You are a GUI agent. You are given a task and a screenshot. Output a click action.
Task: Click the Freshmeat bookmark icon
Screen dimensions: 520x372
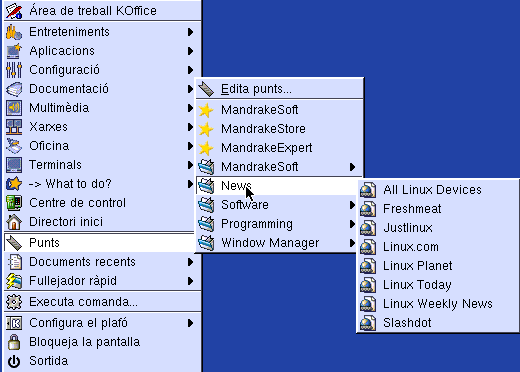click(x=368, y=209)
